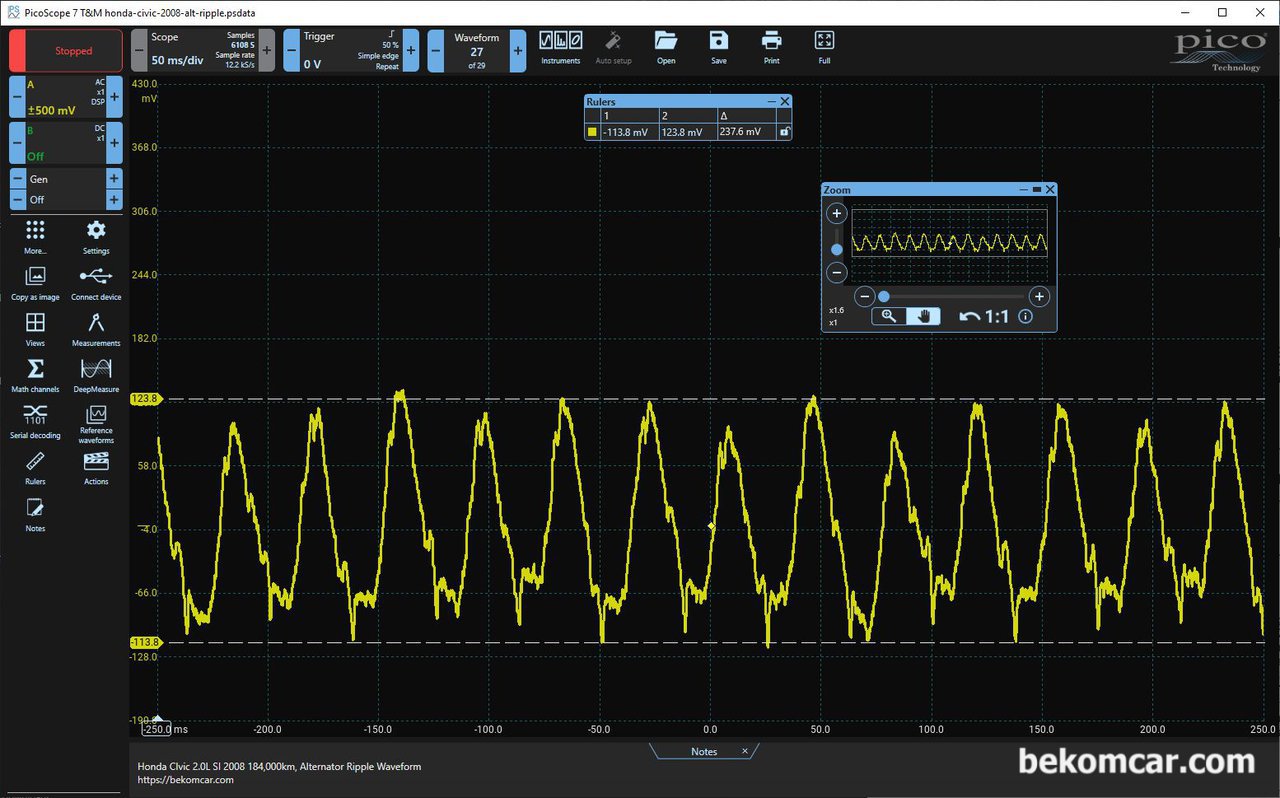This screenshot has height=798, width=1280.
Task: Copy the view as image
Action: coord(35,283)
